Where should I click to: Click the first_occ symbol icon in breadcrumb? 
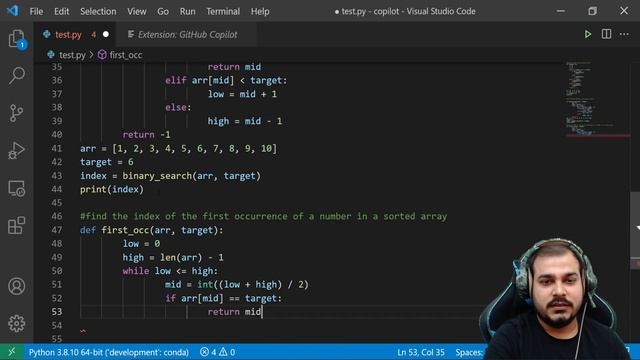click(x=102, y=55)
